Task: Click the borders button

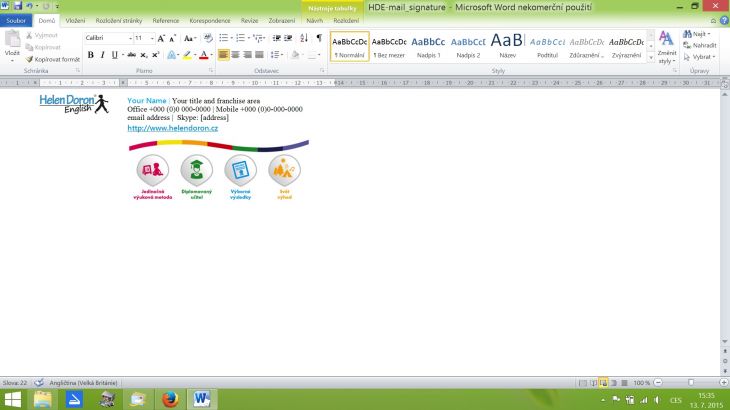Action: [312, 55]
